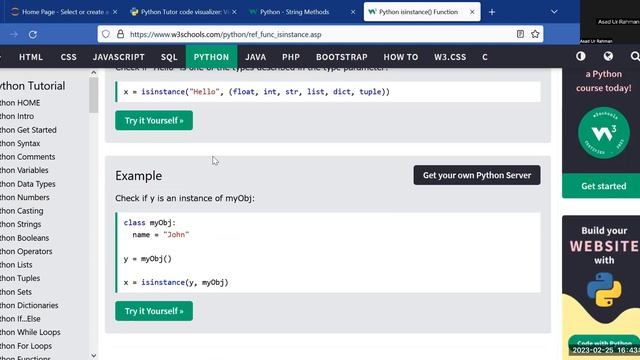
Task: Open the list all tabs chevron
Action: pyautogui.click(x=554, y=12)
